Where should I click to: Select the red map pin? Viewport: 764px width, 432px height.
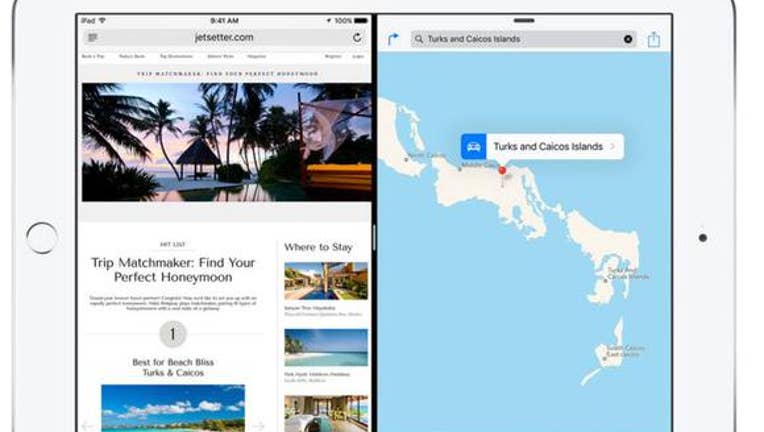[x=502, y=171]
